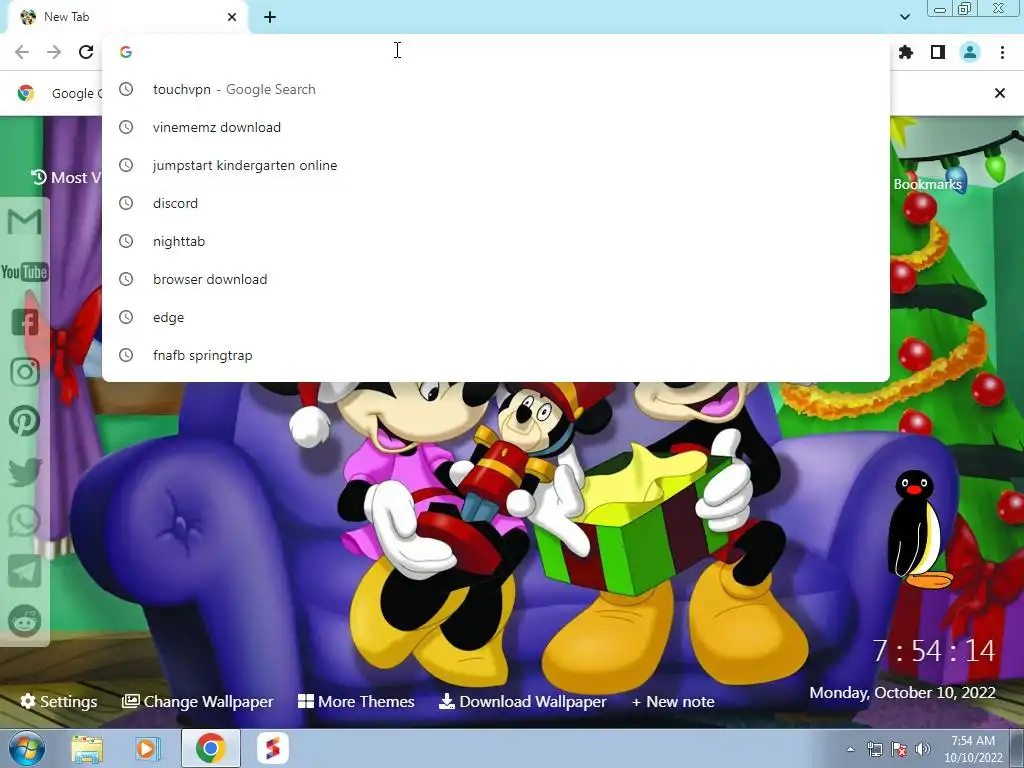Image resolution: width=1024 pixels, height=768 pixels.
Task: Open a new tab with the plus button
Action: tap(270, 17)
